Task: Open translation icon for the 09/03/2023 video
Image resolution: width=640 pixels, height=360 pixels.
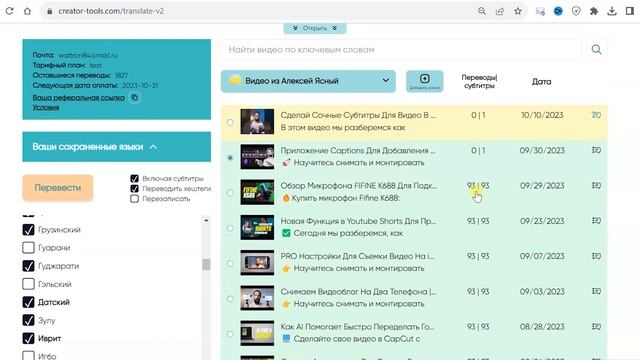Action: (x=596, y=291)
